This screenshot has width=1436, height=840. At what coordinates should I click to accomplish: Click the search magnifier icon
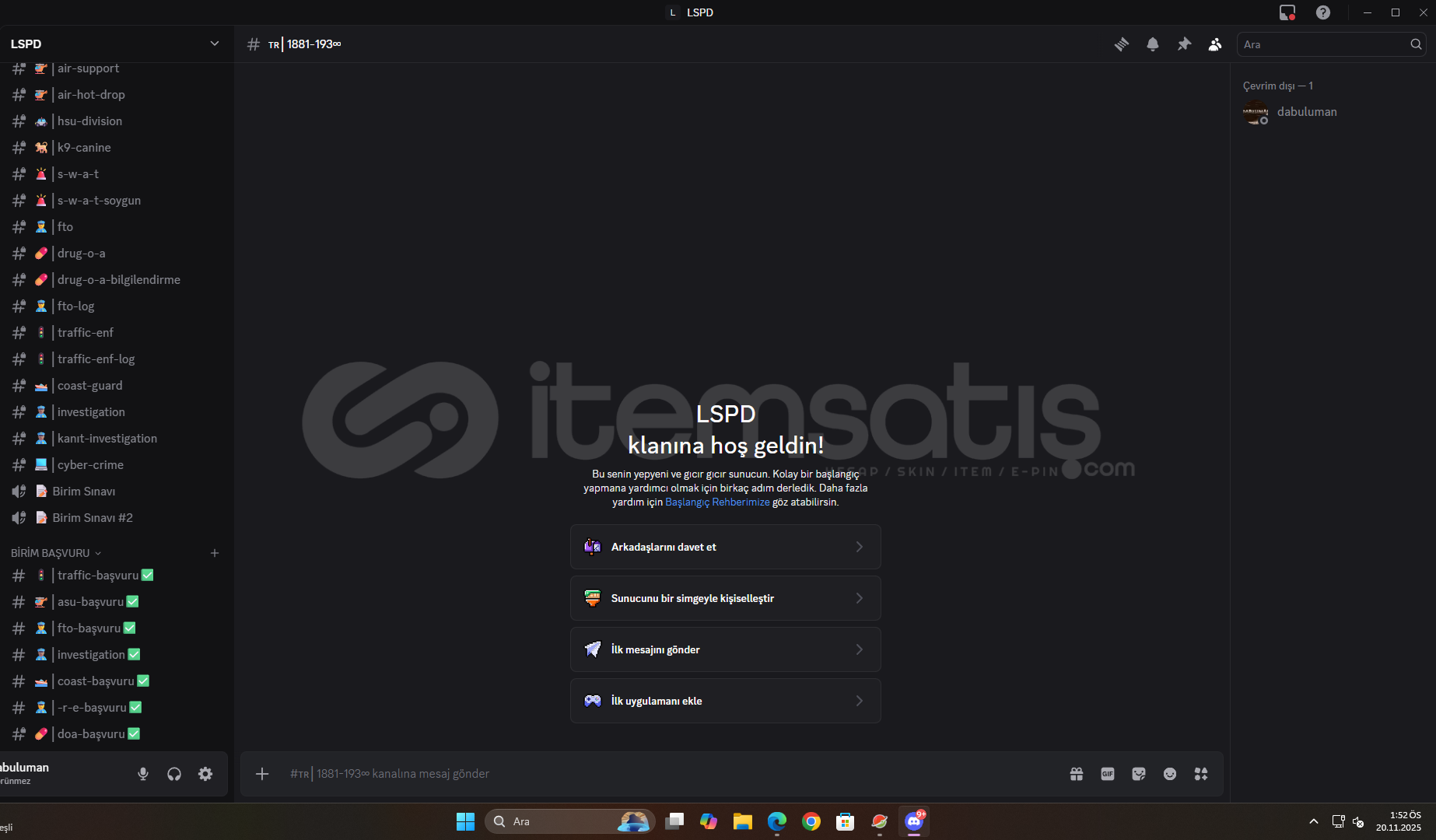click(1416, 44)
